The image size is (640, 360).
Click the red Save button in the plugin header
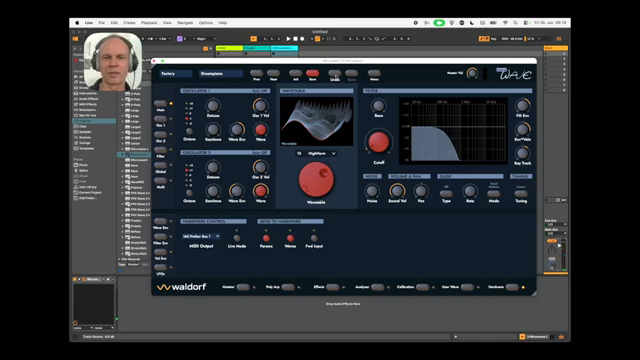(x=313, y=73)
